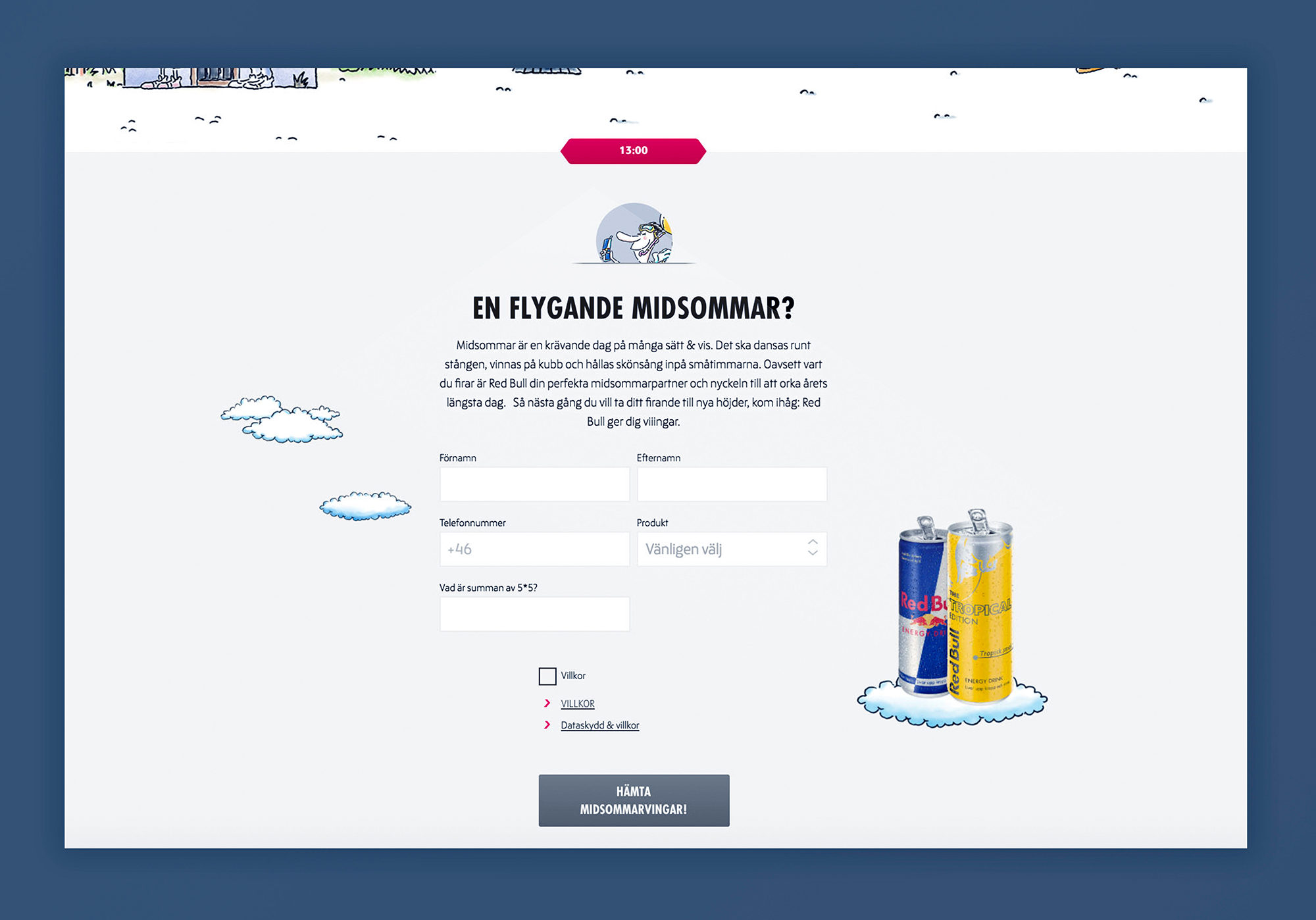Click the 13:00 time marker badge
Image resolution: width=1316 pixels, height=920 pixels.
(633, 151)
